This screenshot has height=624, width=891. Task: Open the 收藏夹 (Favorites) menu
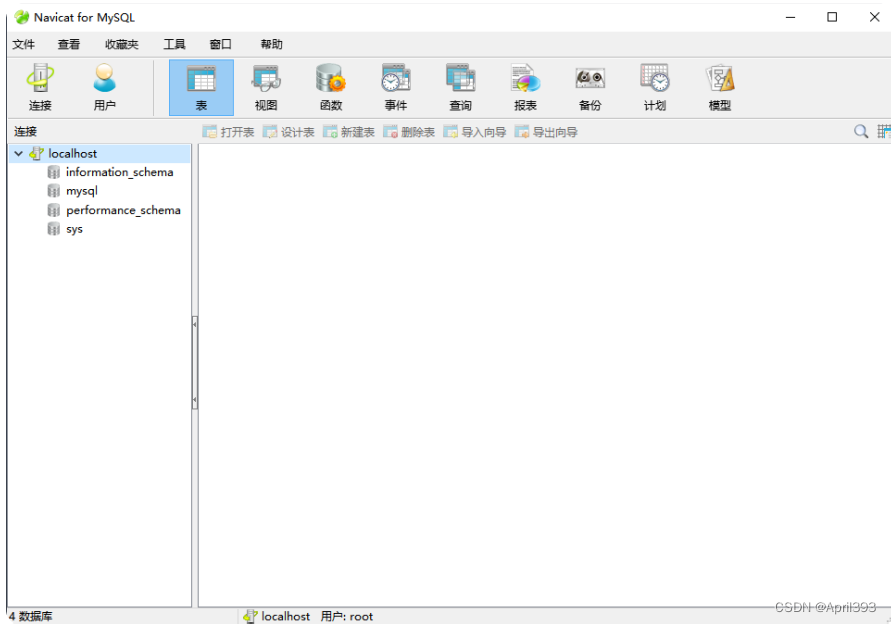click(121, 44)
